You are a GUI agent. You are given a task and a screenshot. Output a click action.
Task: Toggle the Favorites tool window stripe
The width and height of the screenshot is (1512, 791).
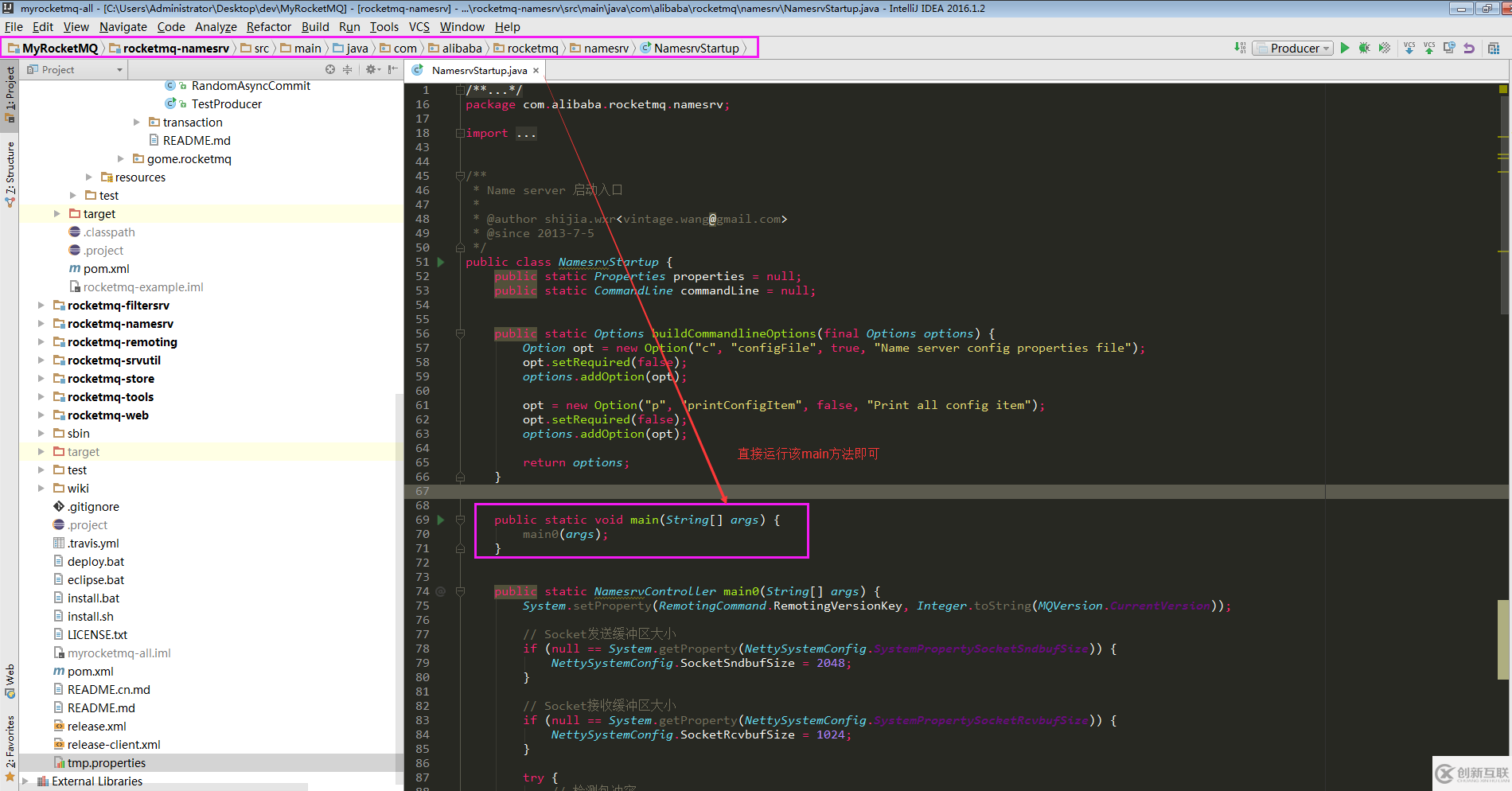pos(10,746)
